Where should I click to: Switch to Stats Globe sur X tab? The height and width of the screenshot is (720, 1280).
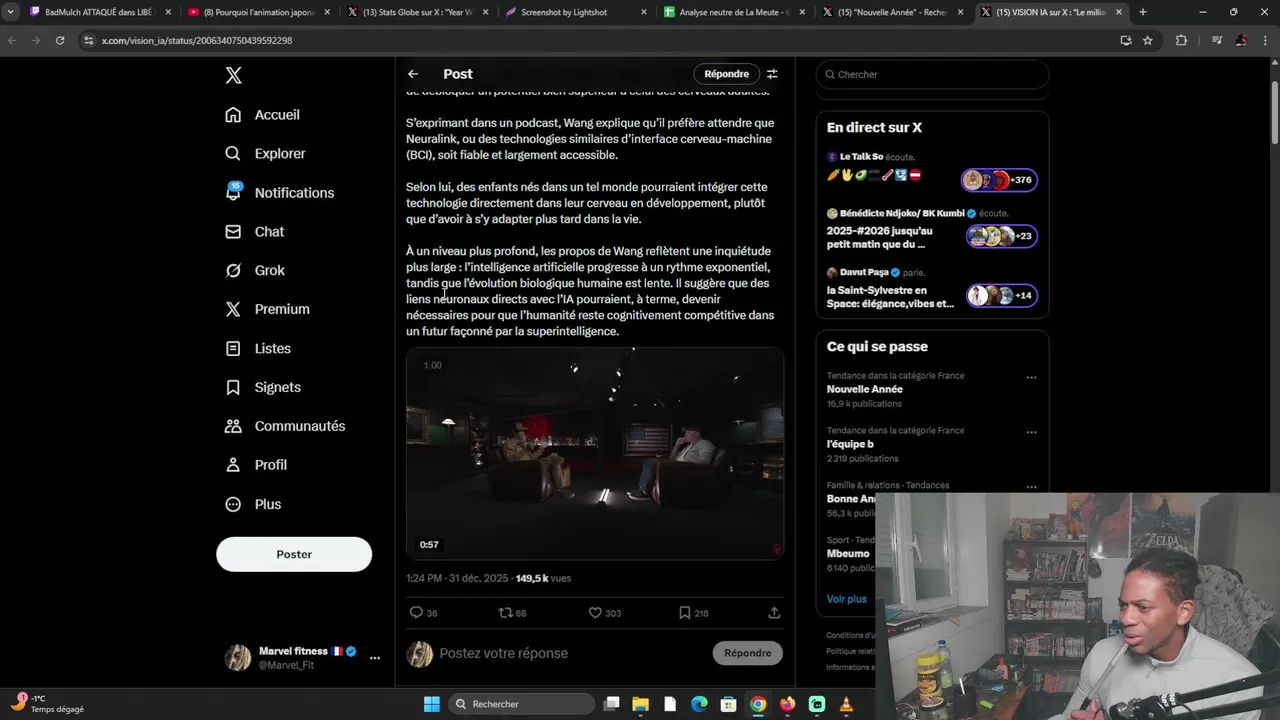(x=417, y=12)
